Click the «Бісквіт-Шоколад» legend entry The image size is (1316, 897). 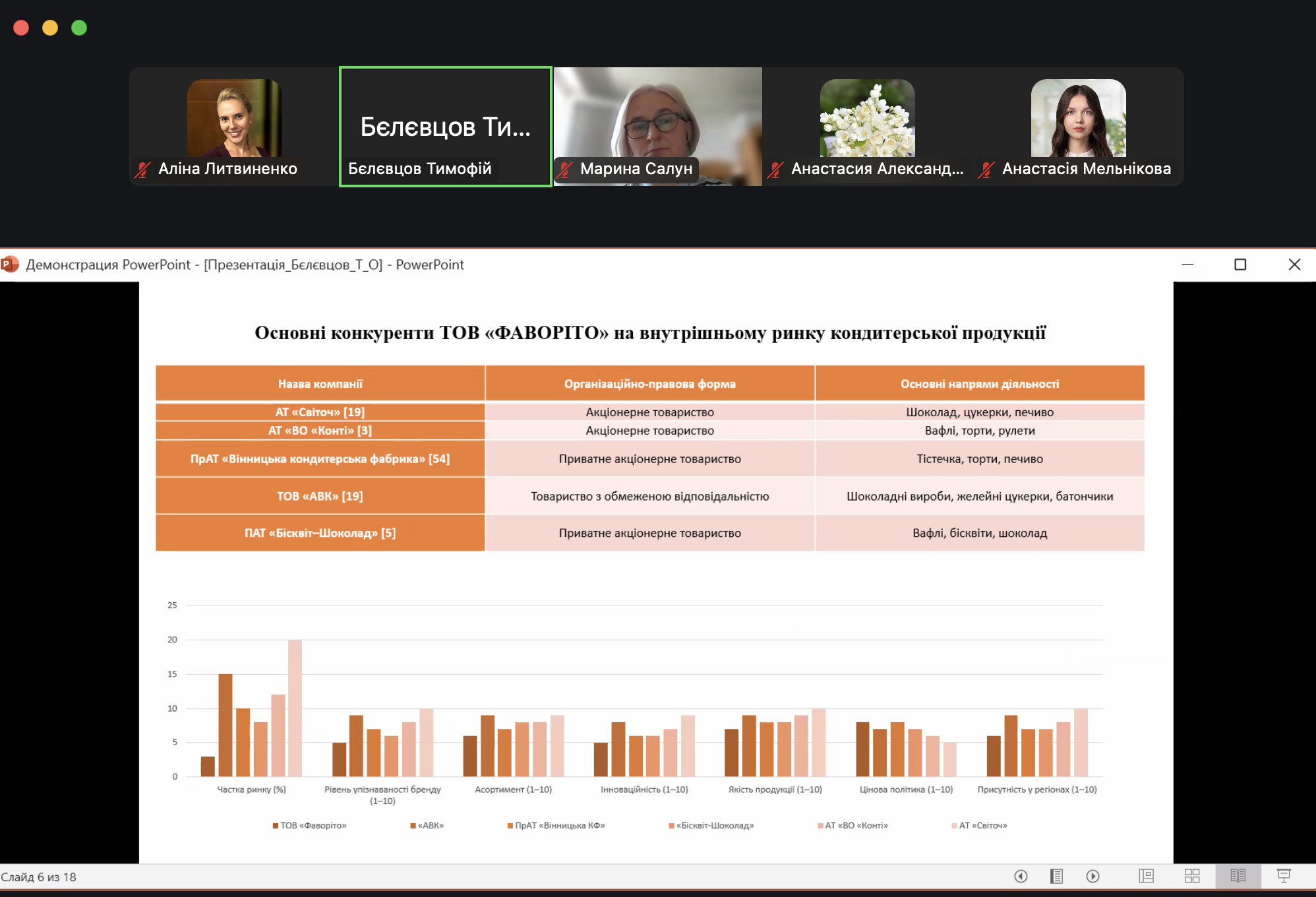pyautogui.click(x=711, y=826)
